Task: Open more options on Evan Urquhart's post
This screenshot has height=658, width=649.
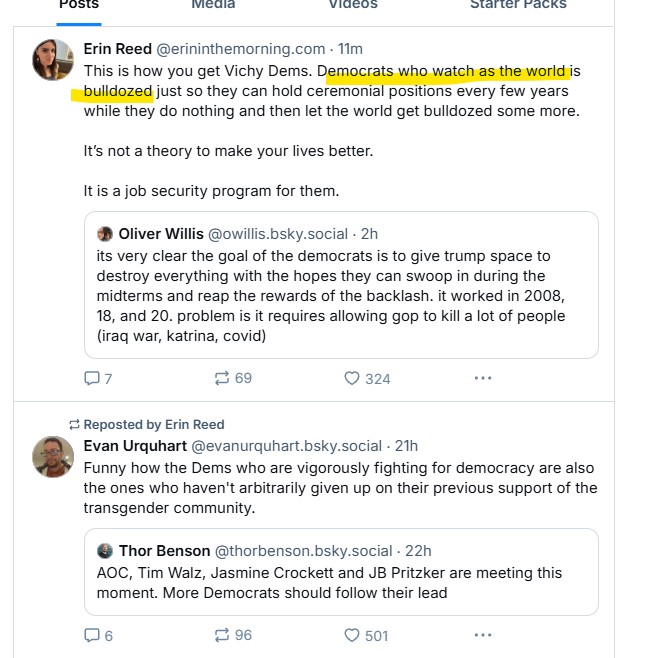Action: pos(483,635)
